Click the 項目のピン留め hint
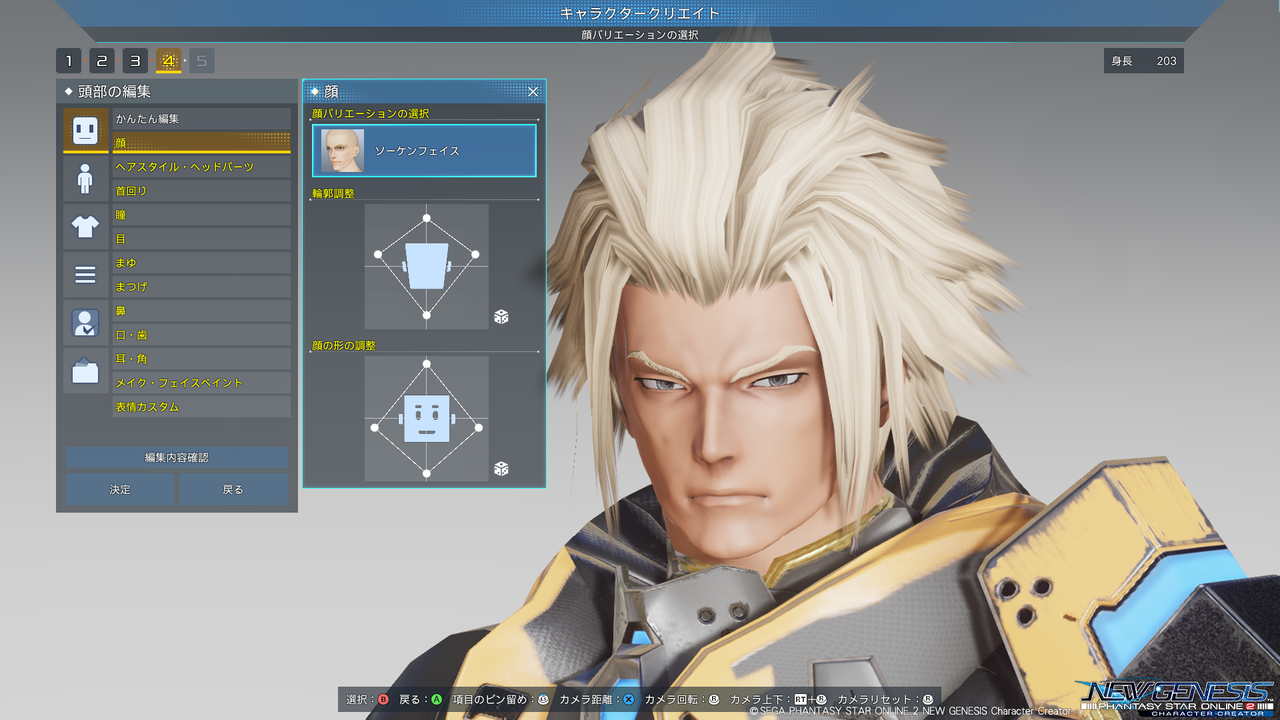The image size is (1280, 720). click(x=501, y=699)
